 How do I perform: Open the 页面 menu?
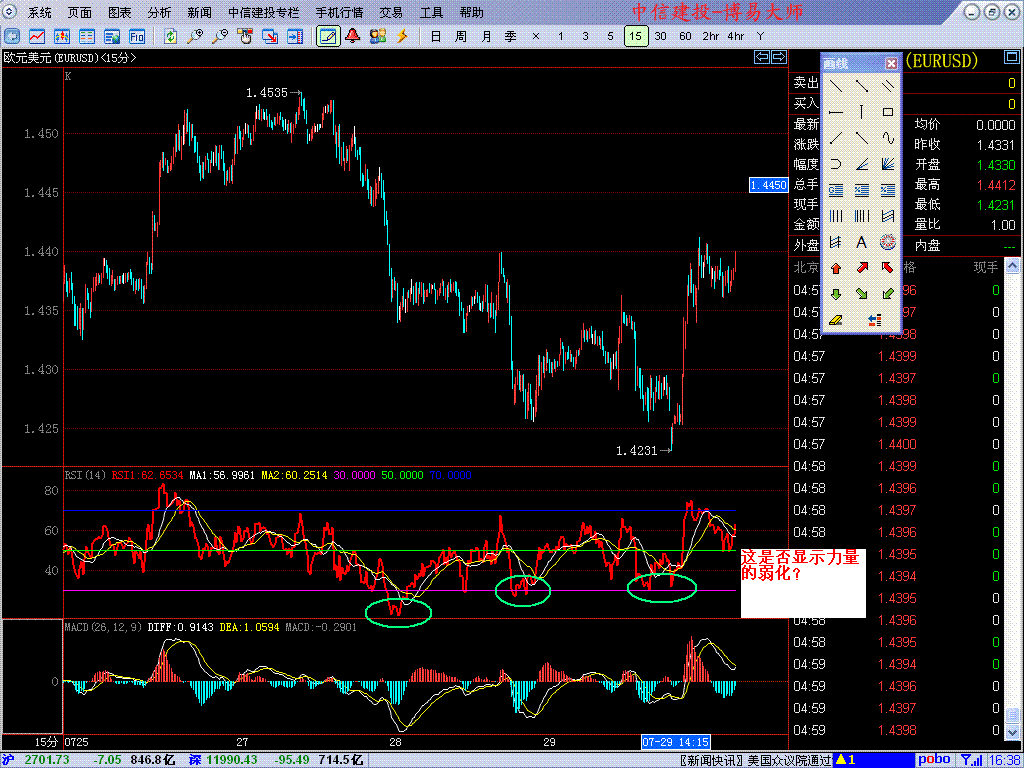coord(80,12)
